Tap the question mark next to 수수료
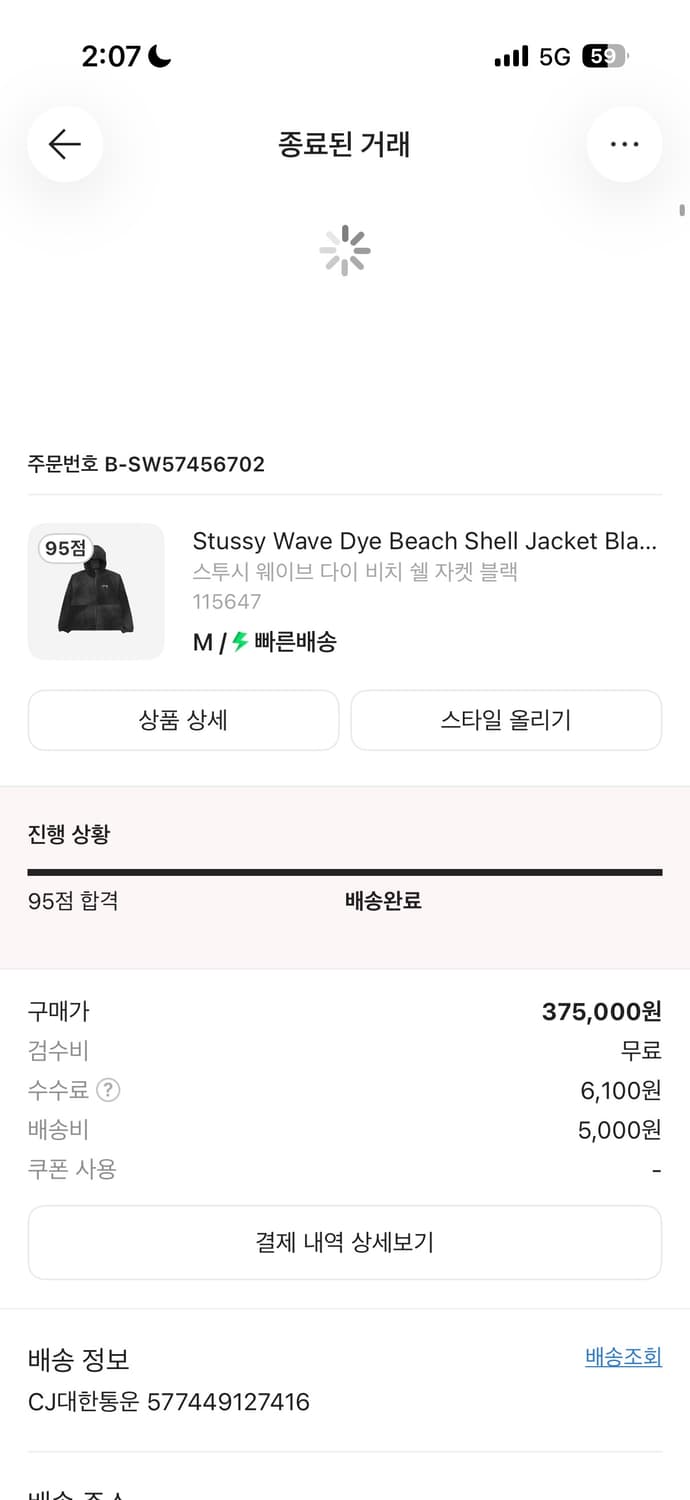 pyautogui.click(x=109, y=1090)
